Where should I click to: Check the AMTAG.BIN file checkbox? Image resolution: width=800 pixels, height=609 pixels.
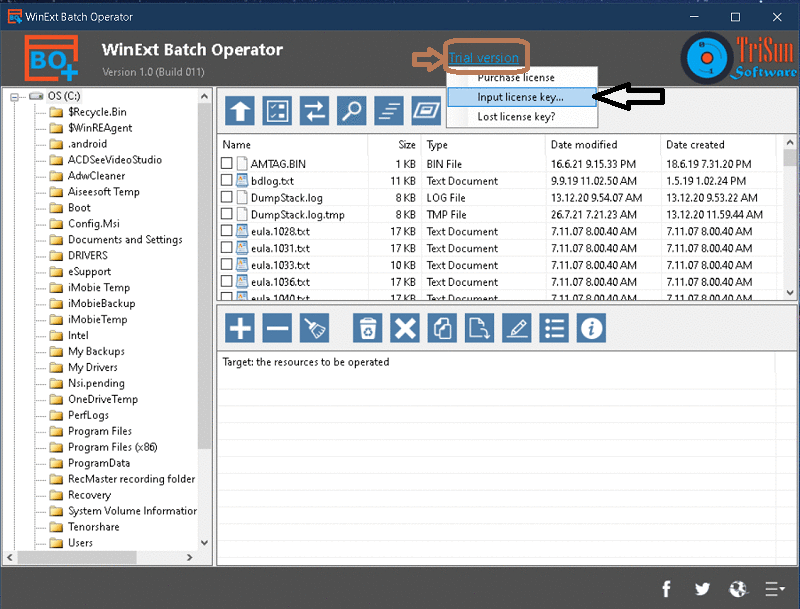(x=225, y=164)
